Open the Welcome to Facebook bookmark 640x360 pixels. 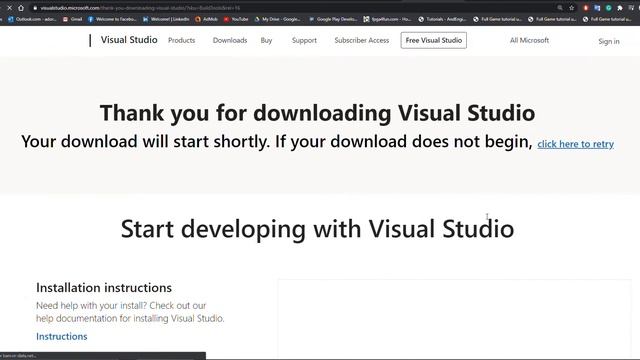(x=112, y=19)
